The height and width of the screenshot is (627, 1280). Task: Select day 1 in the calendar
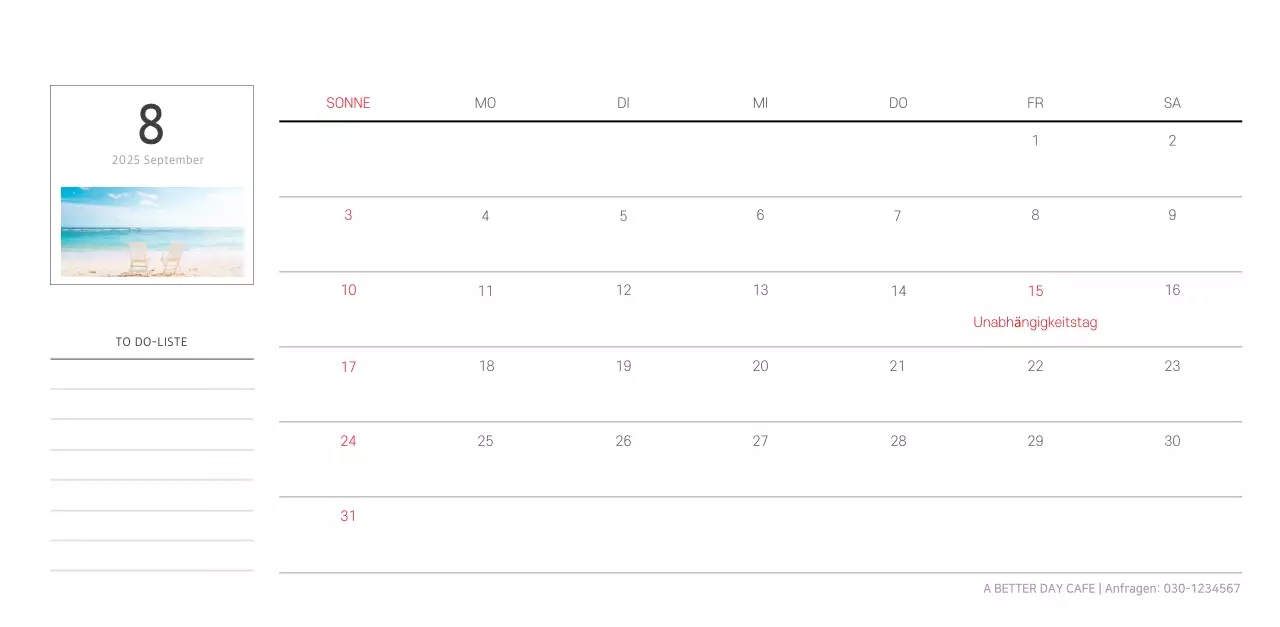coord(1035,141)
